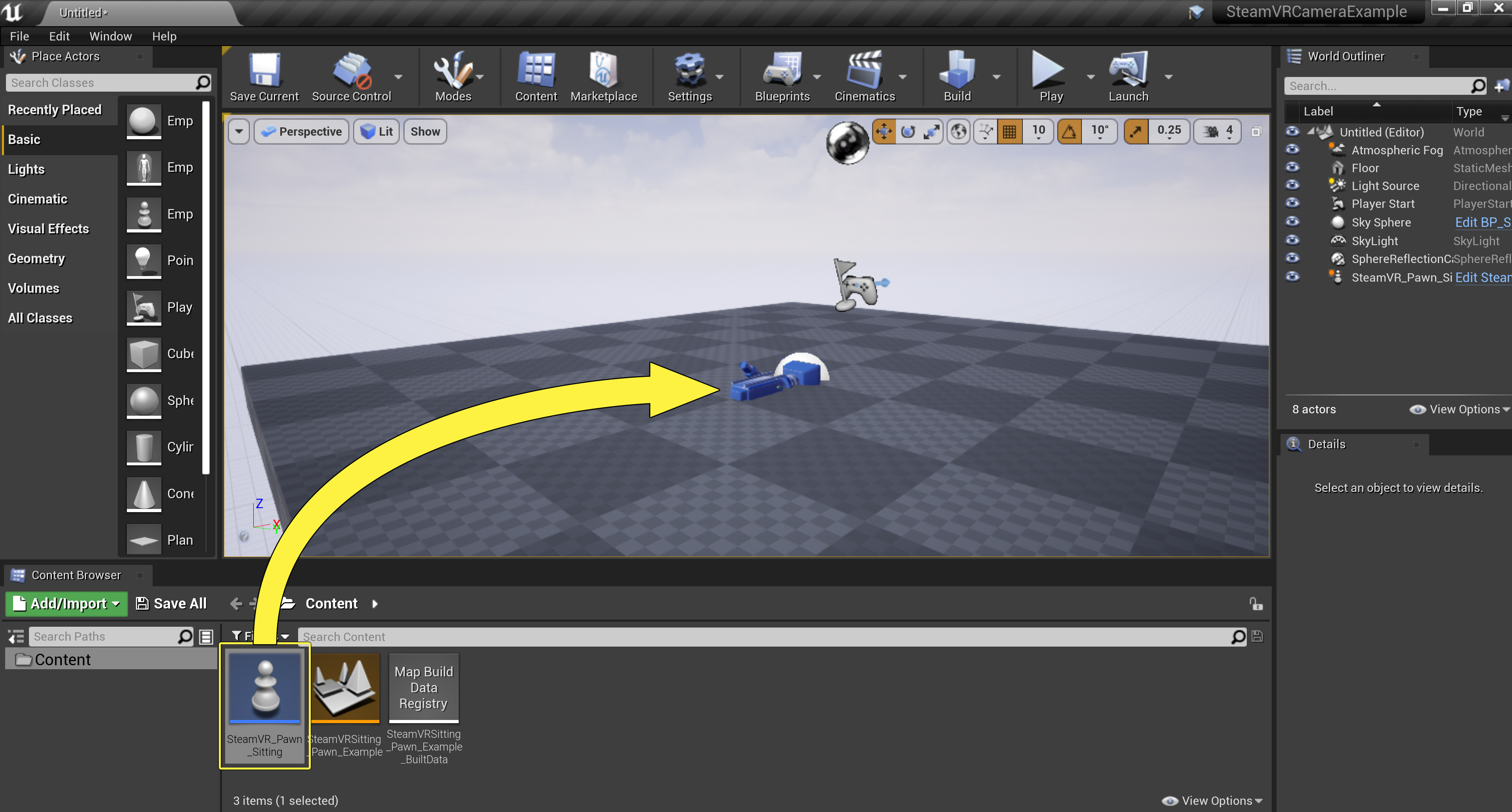Open the Perspective viewport dropdown
Screen dimensions: 1512x812
pyautogui.click(x=301, y=131)
